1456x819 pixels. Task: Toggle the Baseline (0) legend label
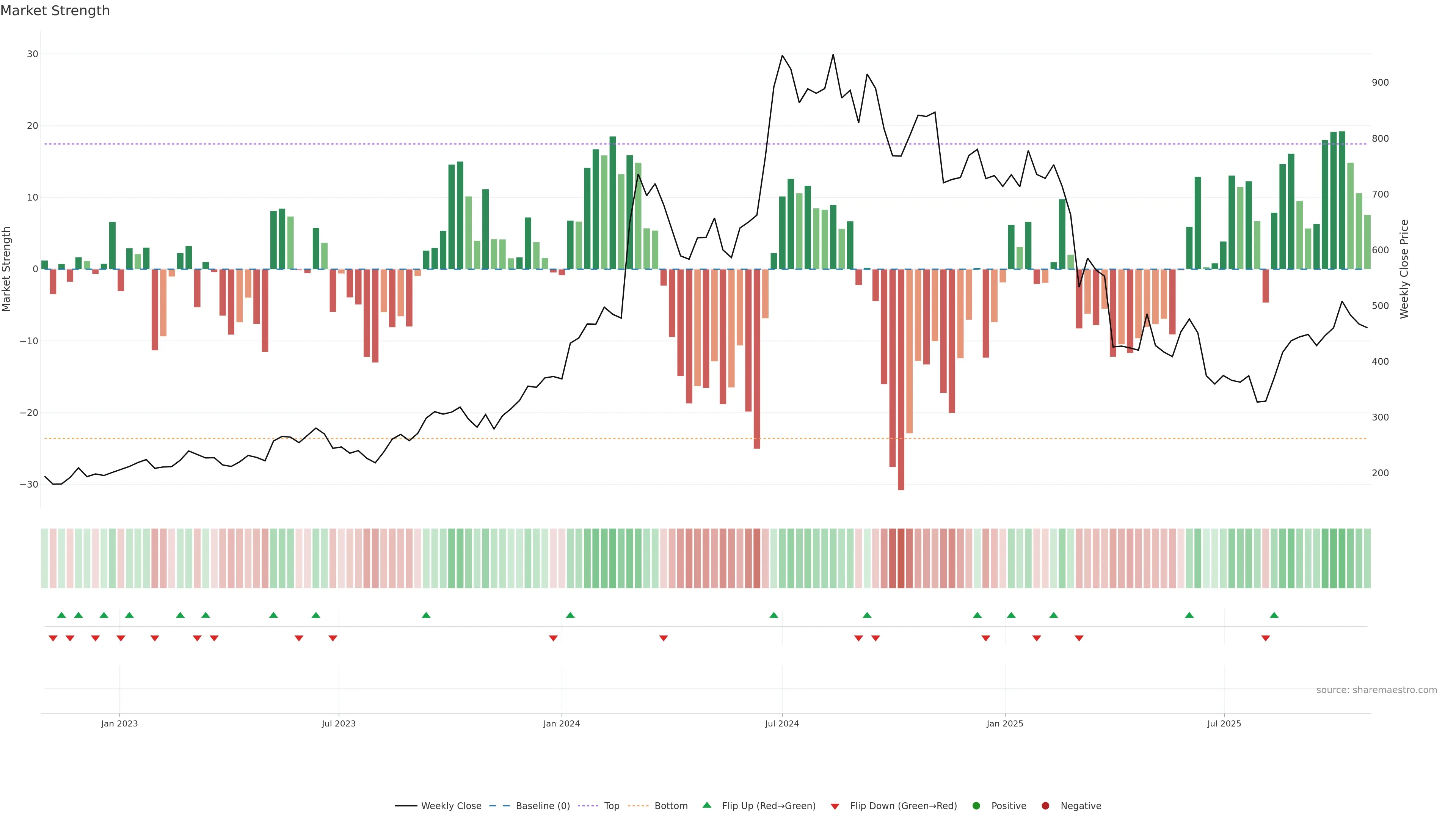[x=543, y=806]
